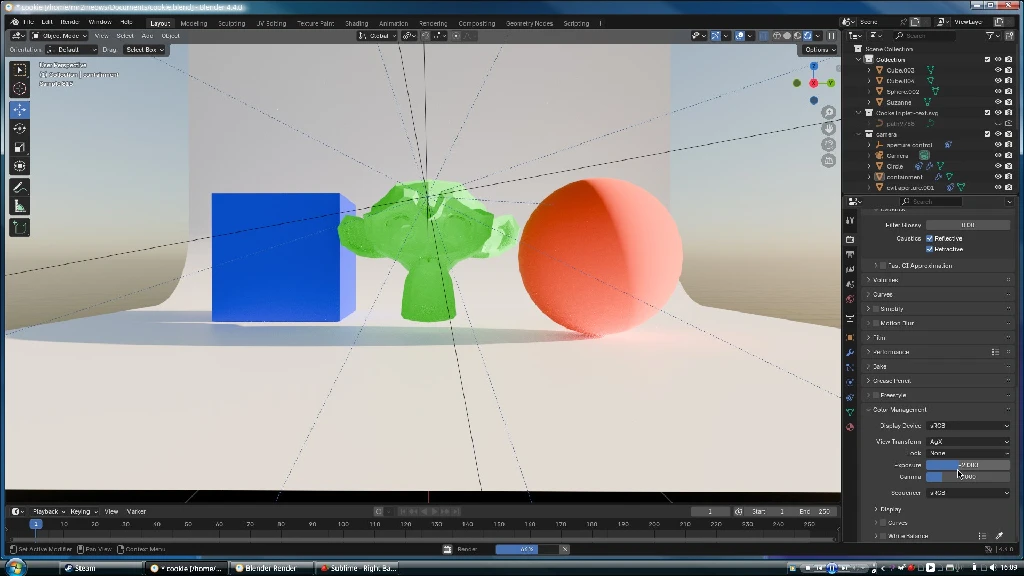1024x576 pixels.
Task: Click the Blender logo menu icon
Action: coord(14,22)
